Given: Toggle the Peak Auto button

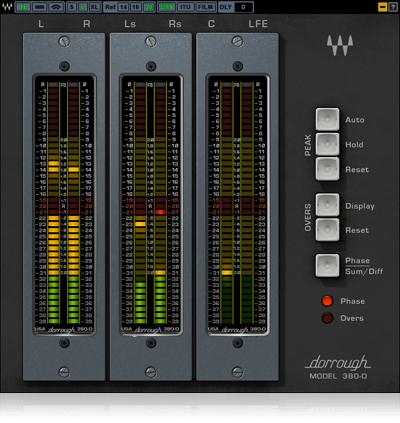Looking at the screenshot, I should tap(327, 119).
